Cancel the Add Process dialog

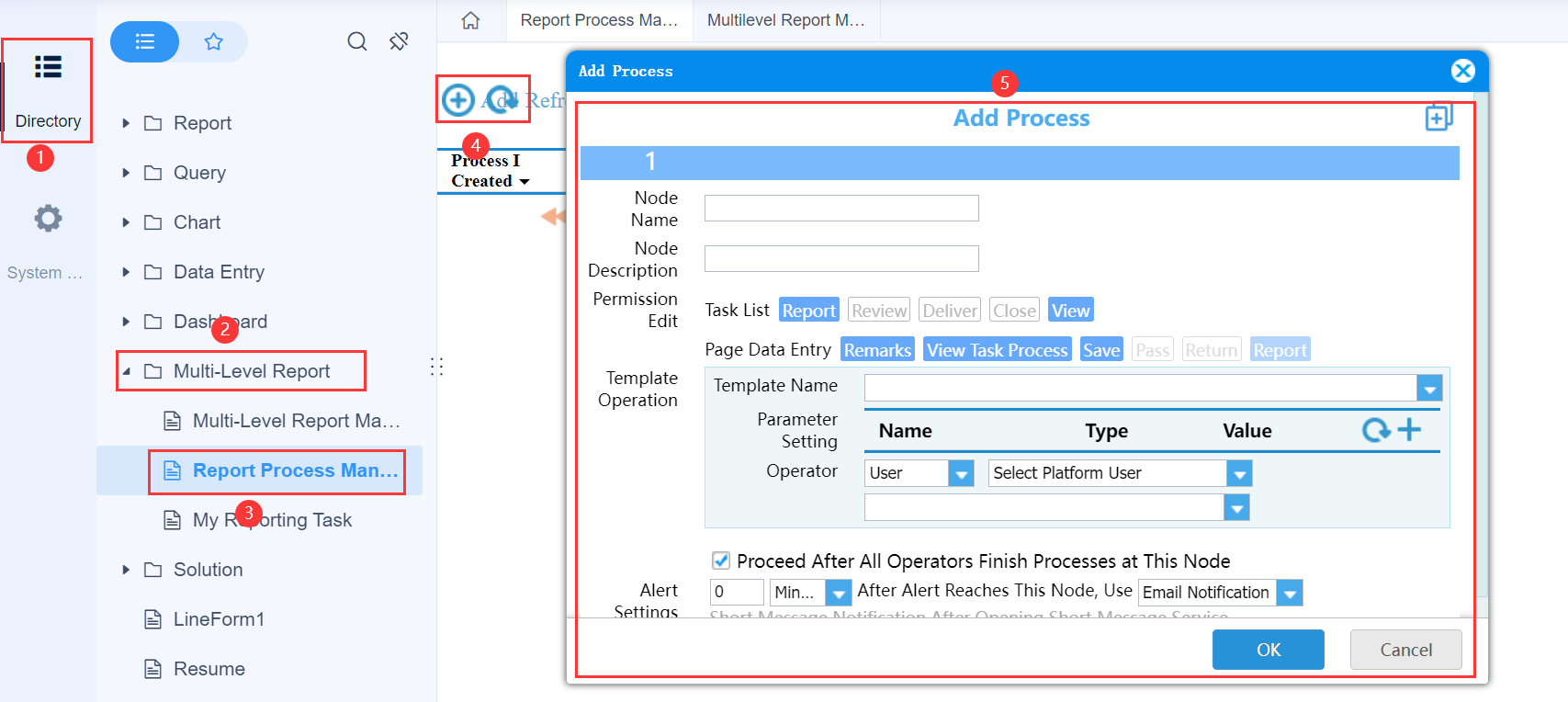coord(1405,650)
